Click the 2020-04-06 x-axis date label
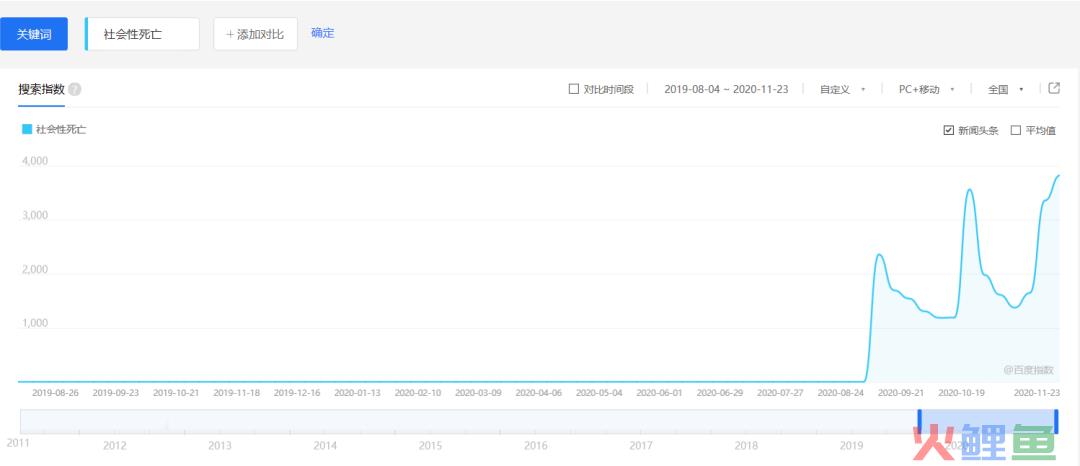Viewport: 1080px width, 466px height. pos(539,393)
